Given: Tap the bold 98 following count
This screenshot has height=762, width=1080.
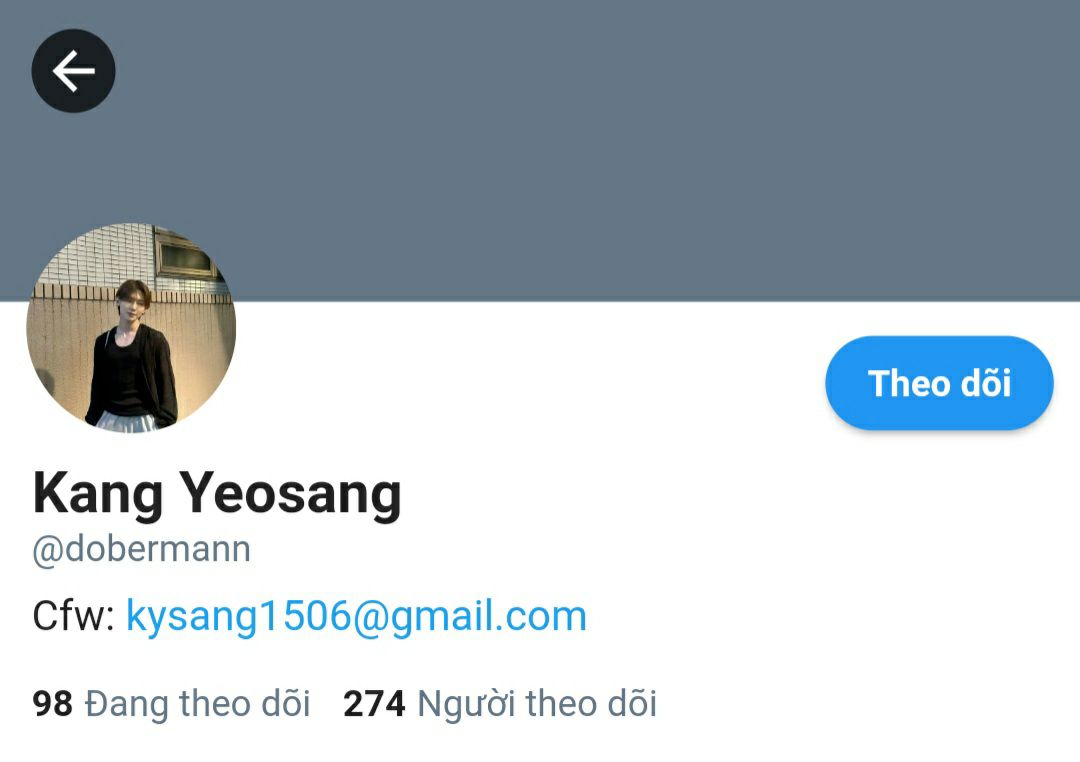Looking at the screenshot, I should click(52, 704).
